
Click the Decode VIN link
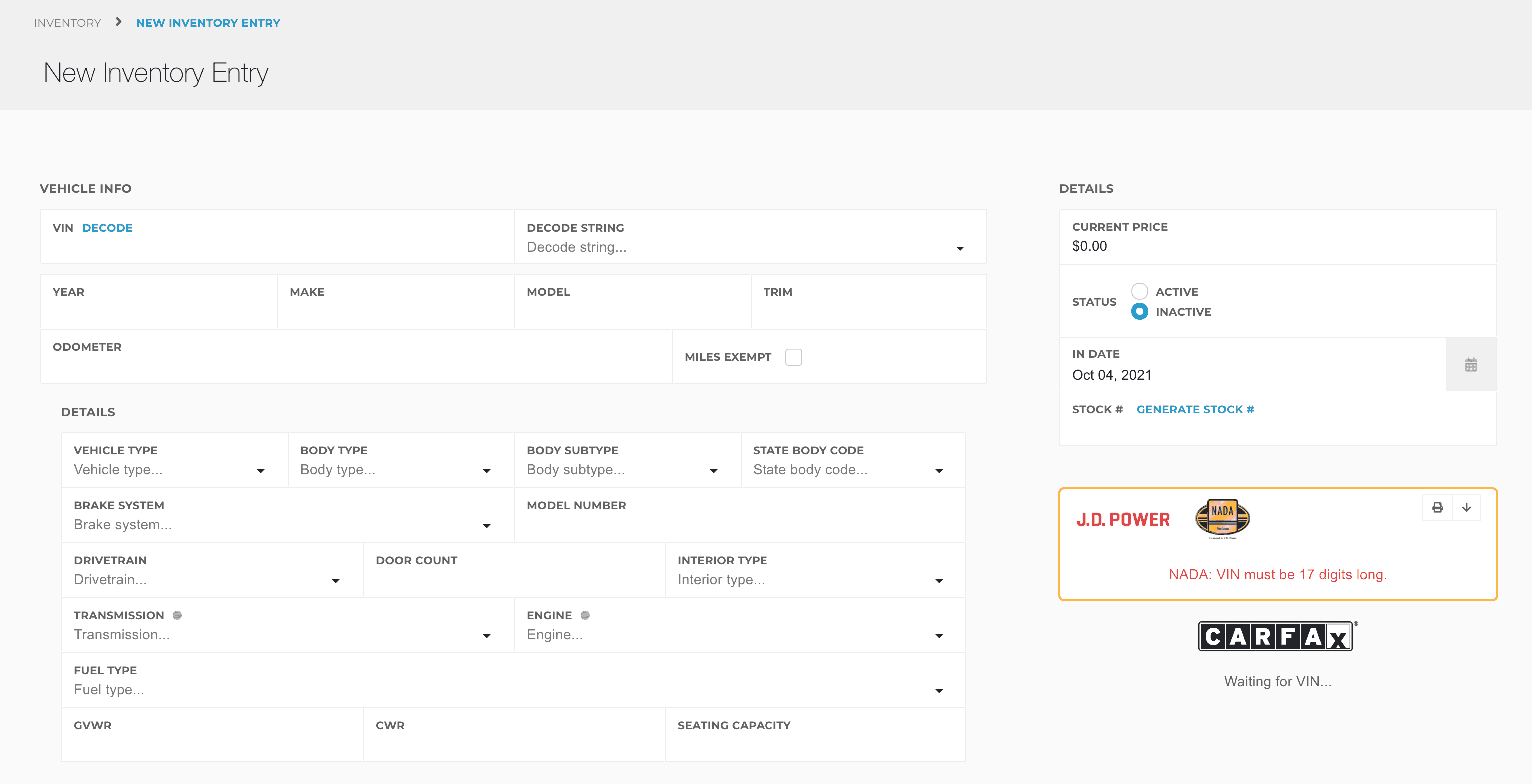(x=107, y=228)
